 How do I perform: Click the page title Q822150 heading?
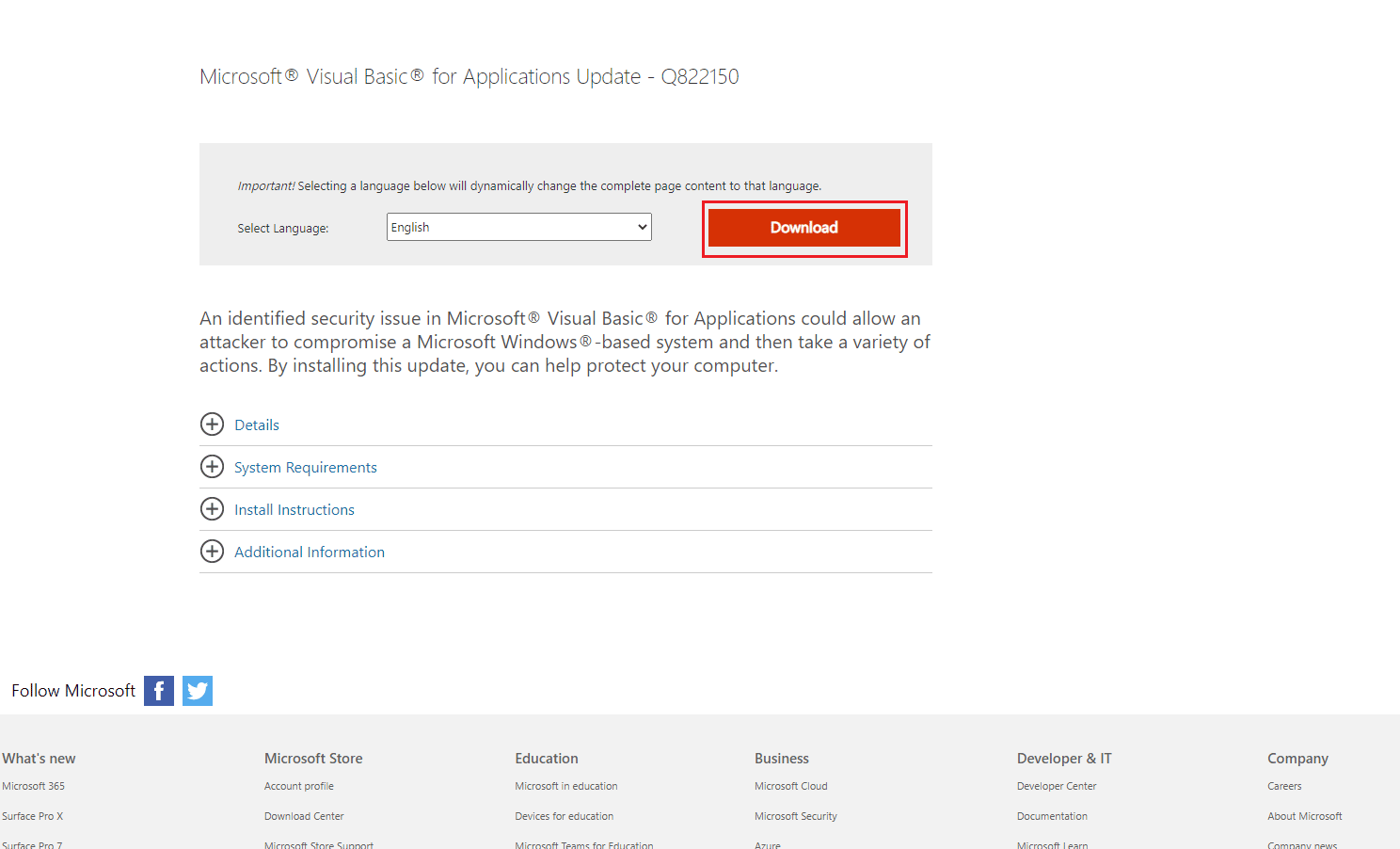click(469, 77)
